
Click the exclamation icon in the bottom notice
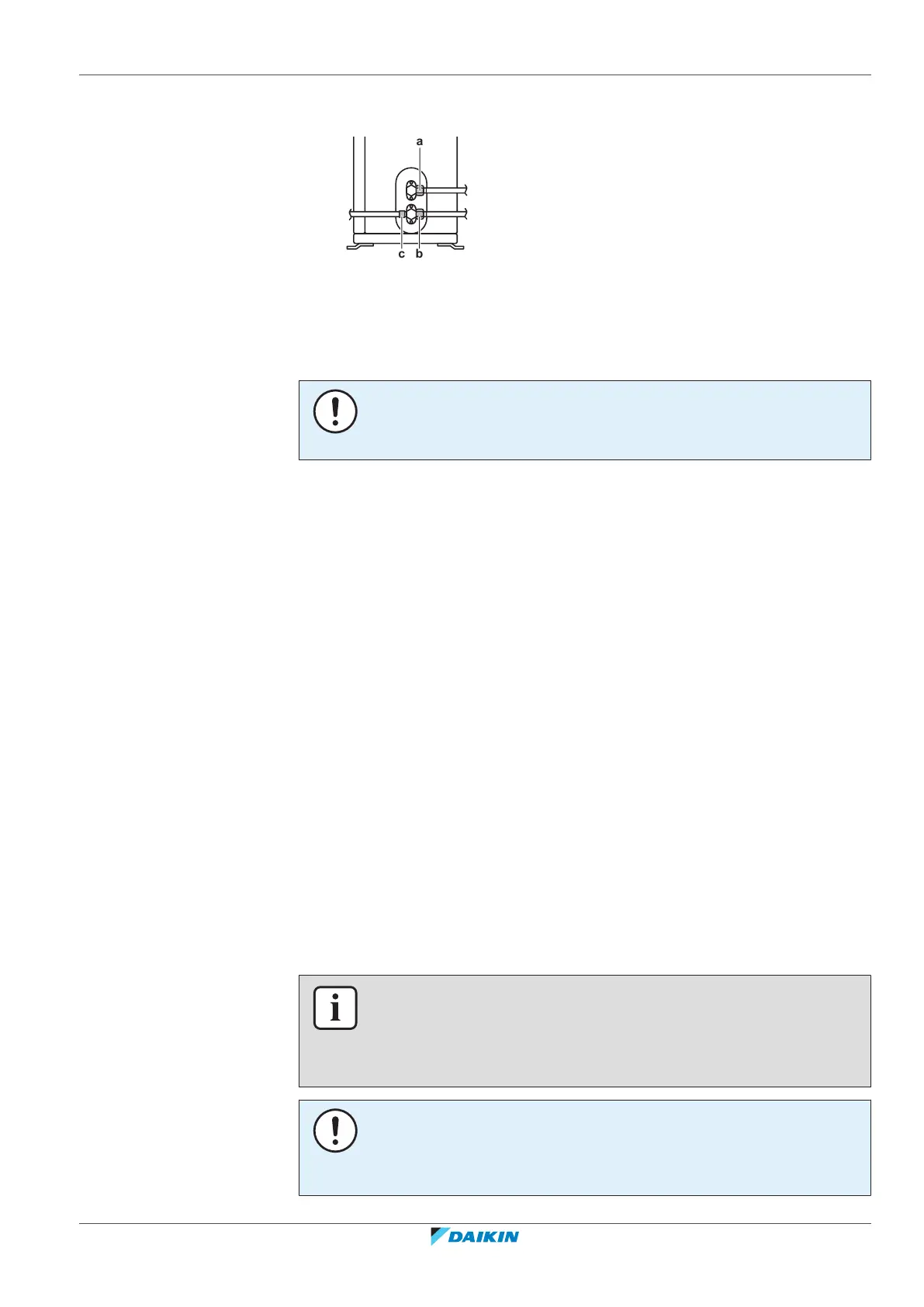coord(335,1130)
